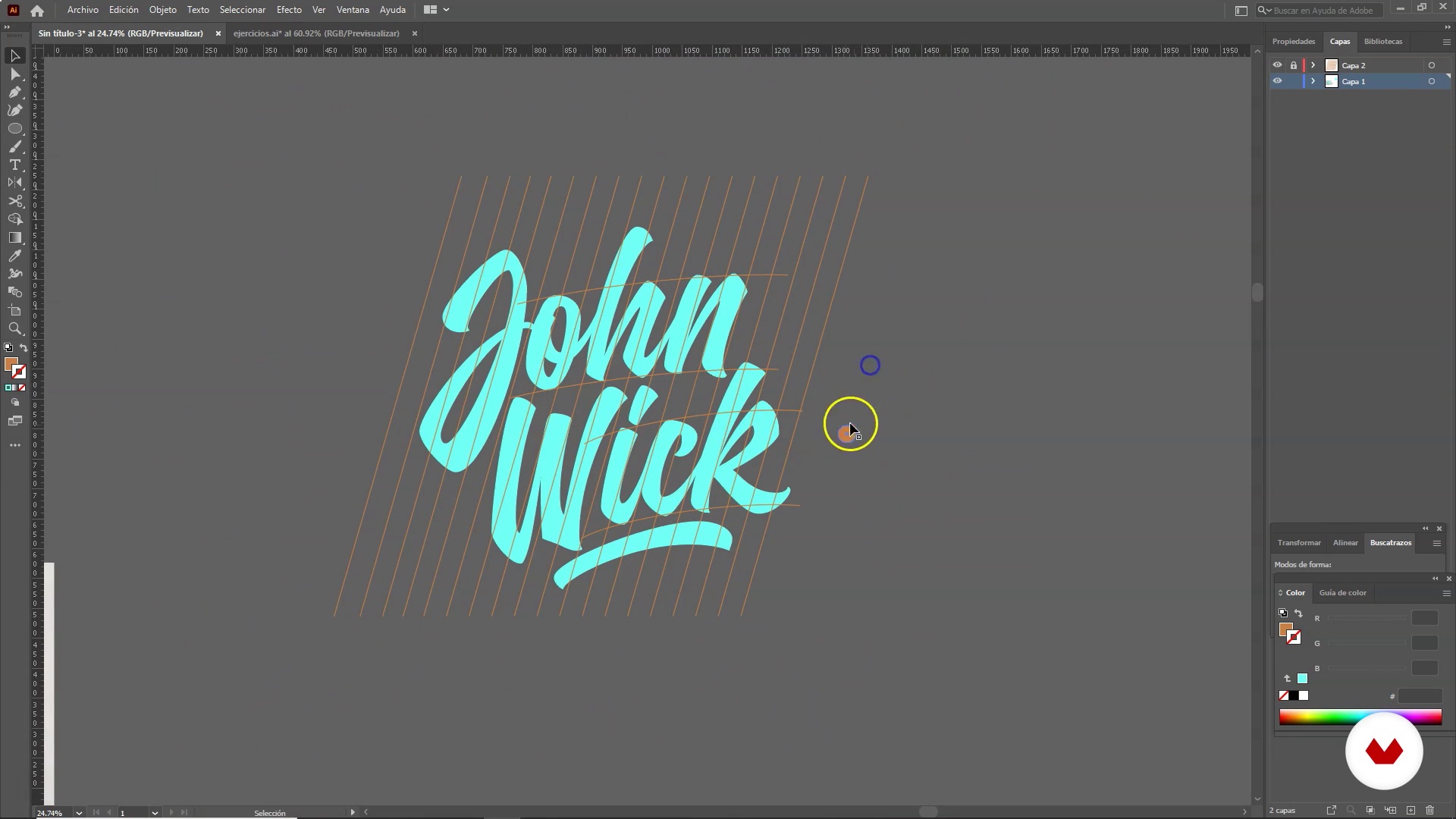Choose the black swatch in Color panel
This screenshot has height=819, width=1456.
1294,696
